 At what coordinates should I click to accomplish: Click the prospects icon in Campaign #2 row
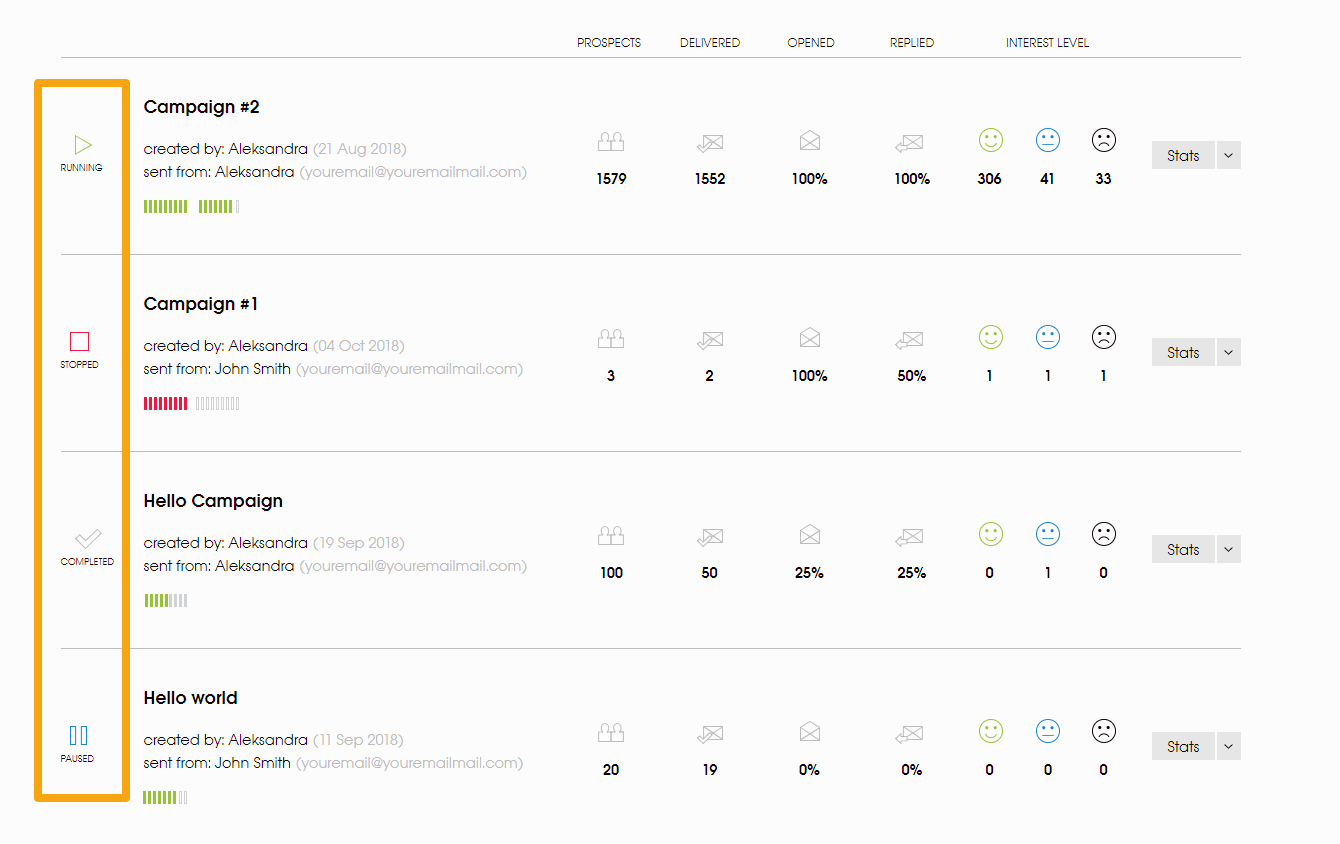[611, 142]
